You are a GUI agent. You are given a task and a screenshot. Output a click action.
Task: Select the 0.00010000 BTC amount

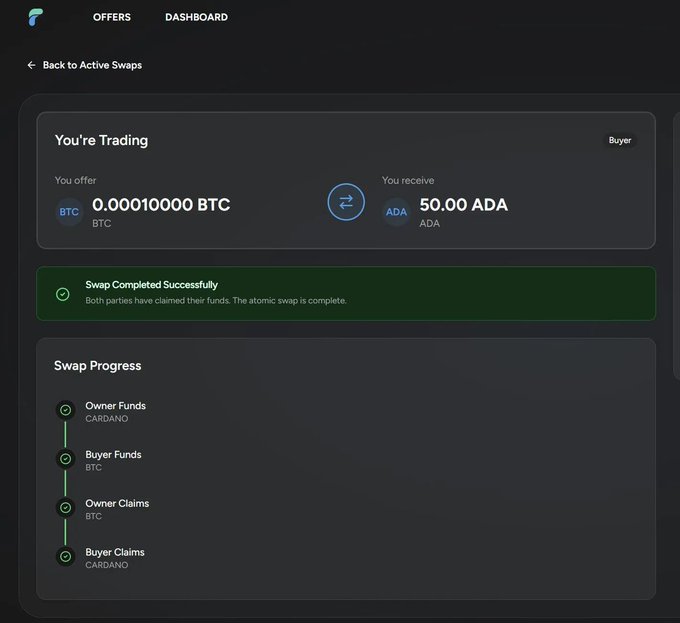click(161, 205)
